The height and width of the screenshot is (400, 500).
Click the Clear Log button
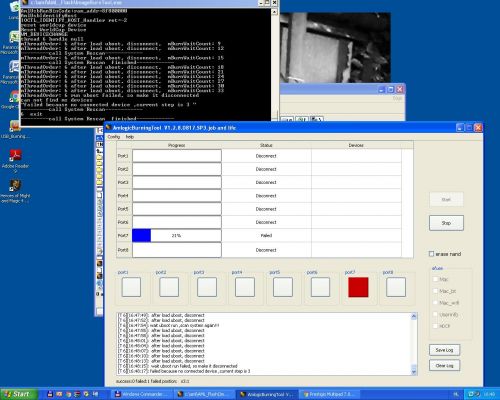(x=444, y=365)
